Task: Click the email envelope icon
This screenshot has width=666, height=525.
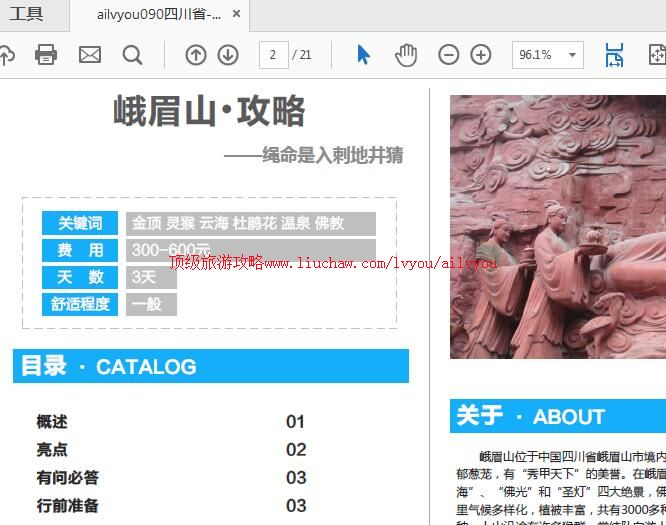Action: [90, 55]
